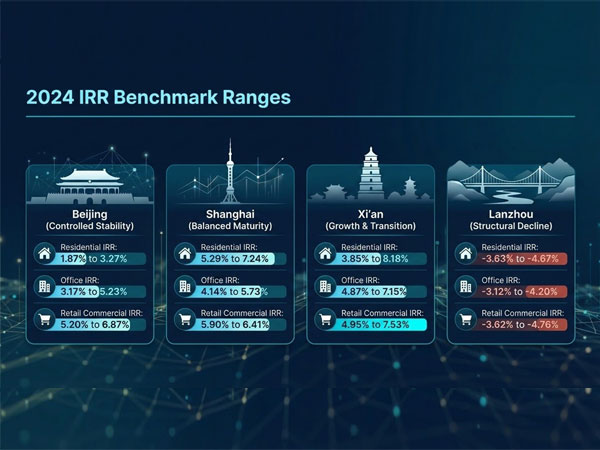Click the Lanzhou residential bar -3.63% to -4.67%
Viewport: 600px width, 450px height.
tap(520, 259)
